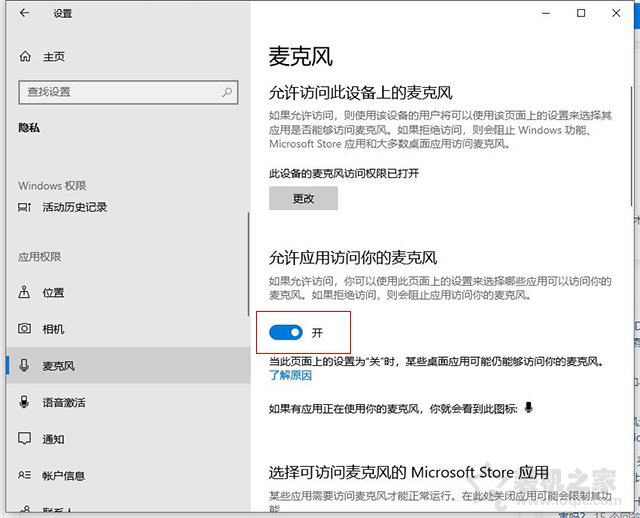Click the 语音激活 icon

(24, 402)
